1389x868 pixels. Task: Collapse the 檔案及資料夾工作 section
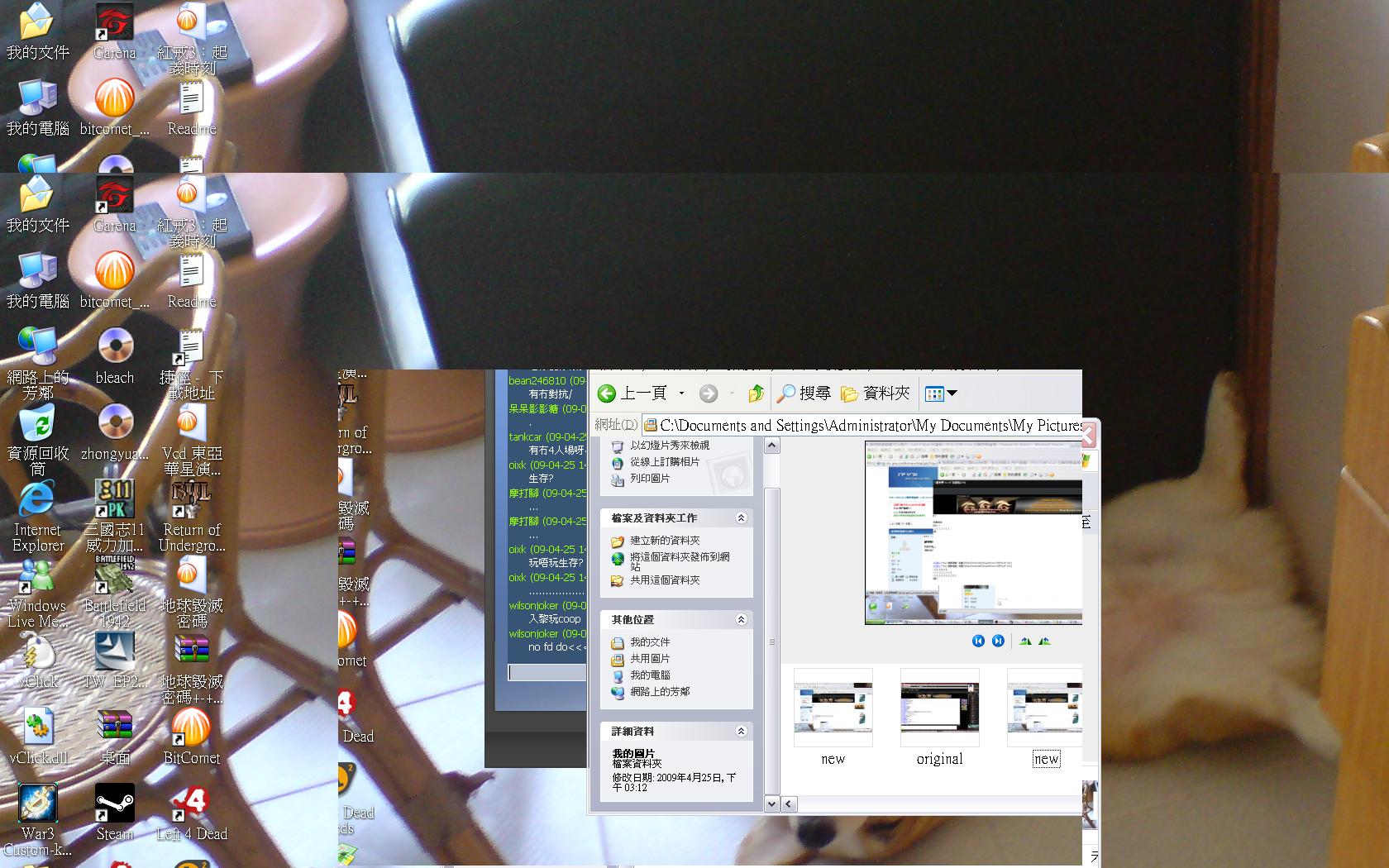(x=741, y=517)
